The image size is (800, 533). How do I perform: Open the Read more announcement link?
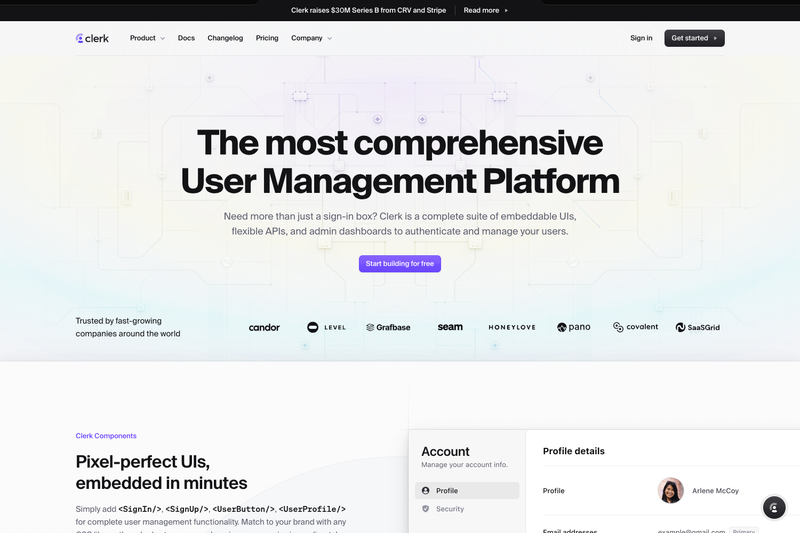tap(486, 10)
